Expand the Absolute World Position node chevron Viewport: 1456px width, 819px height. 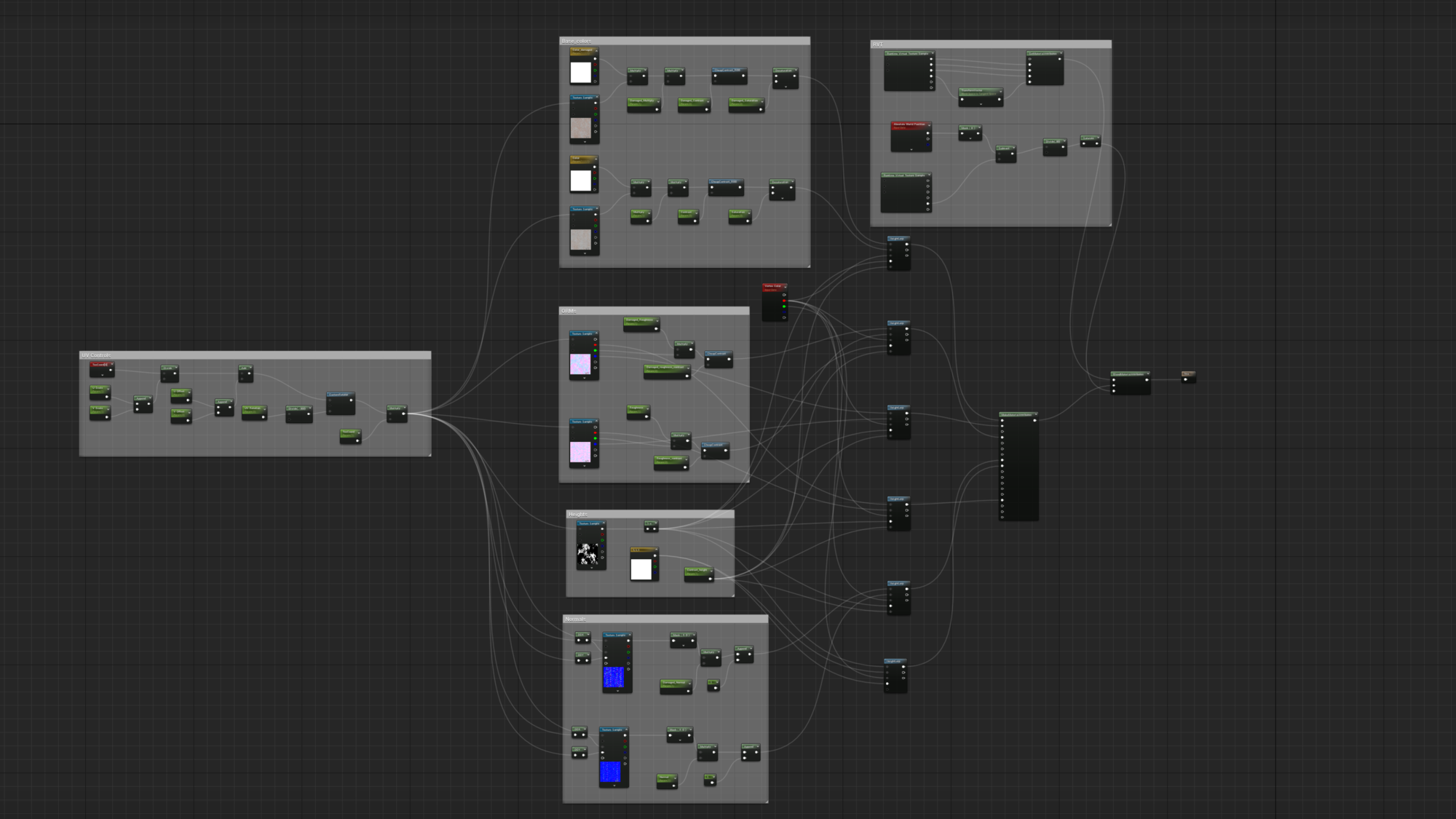click(x=911, y=149)
